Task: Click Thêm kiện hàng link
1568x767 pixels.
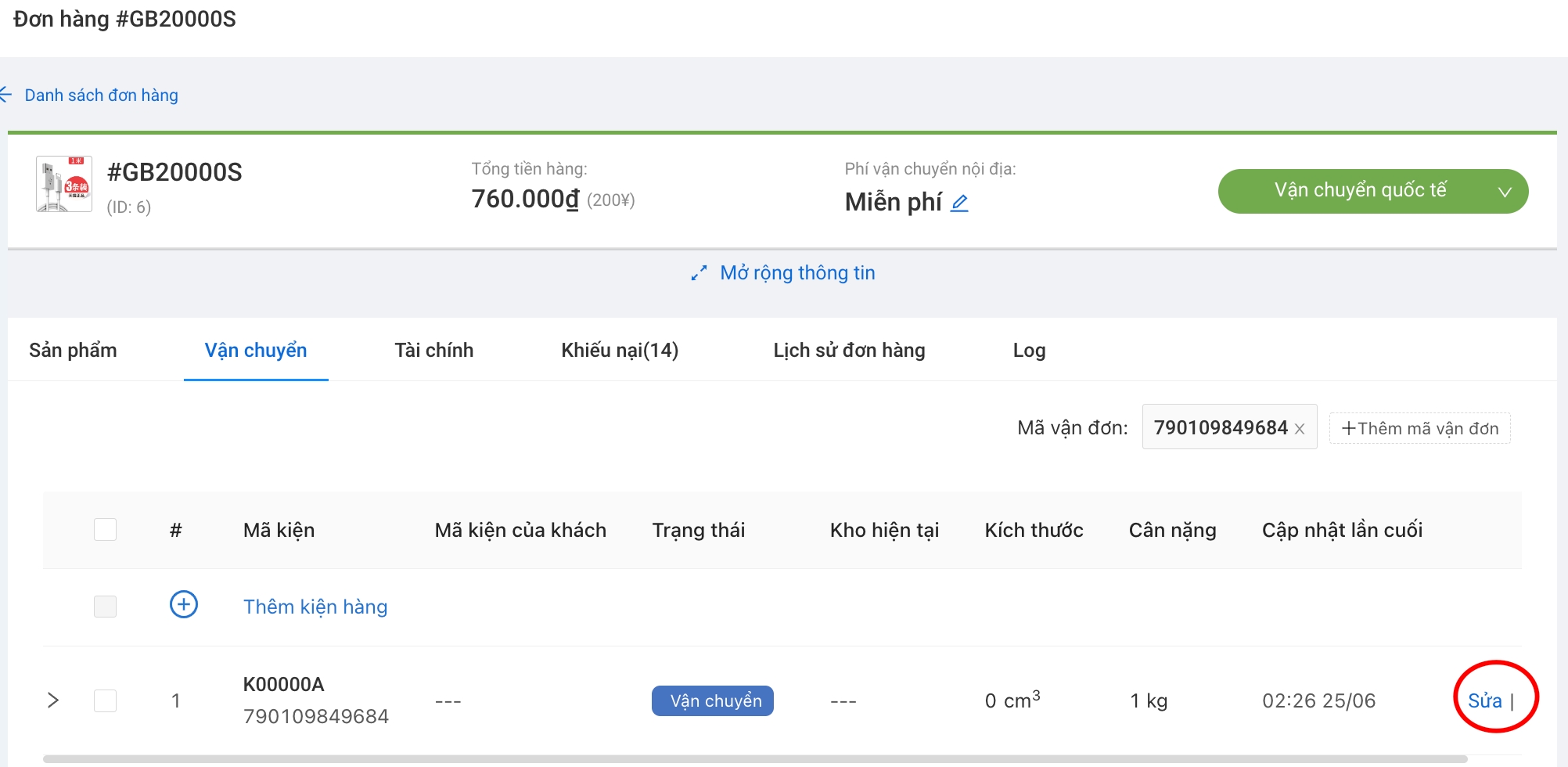Action: (315, 607)
